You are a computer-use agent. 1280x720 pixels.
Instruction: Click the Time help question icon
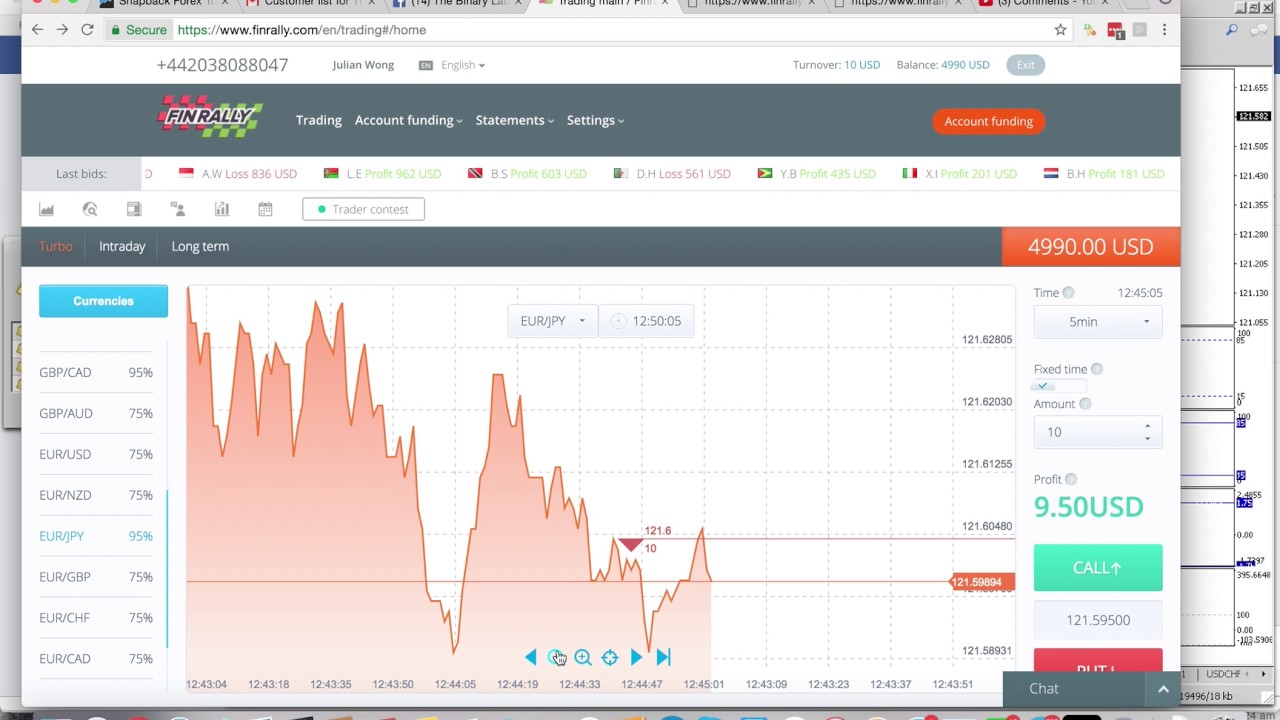[1068, 293]
